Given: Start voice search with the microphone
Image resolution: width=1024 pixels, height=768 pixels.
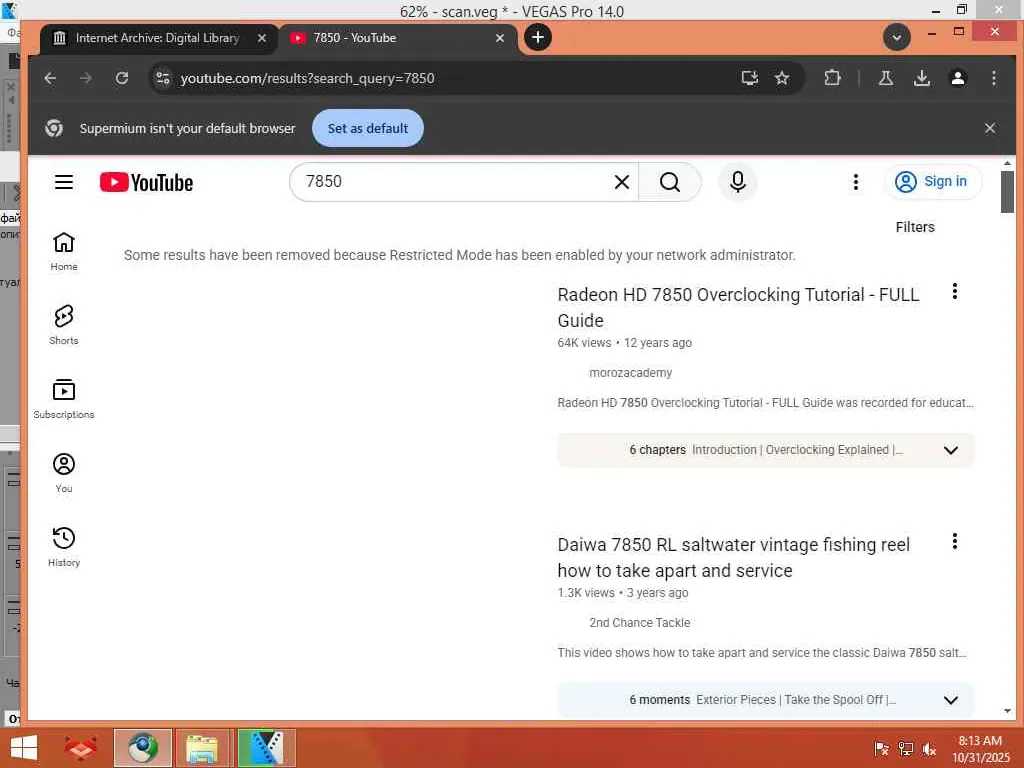Looking at the screenshot, I should click(x=737, y=182).
